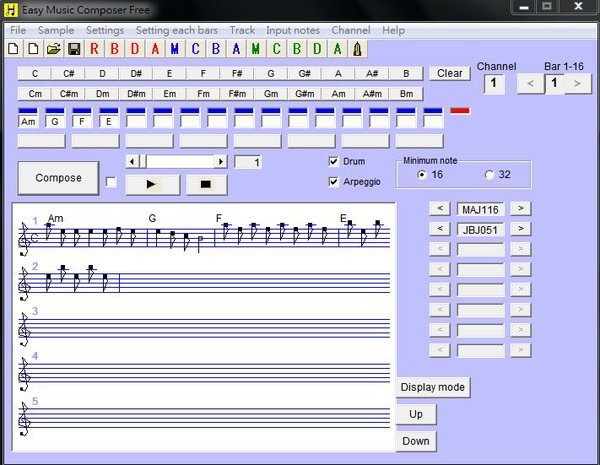Select the G#m chord button
600x465 pixels.
click(305, 94)
